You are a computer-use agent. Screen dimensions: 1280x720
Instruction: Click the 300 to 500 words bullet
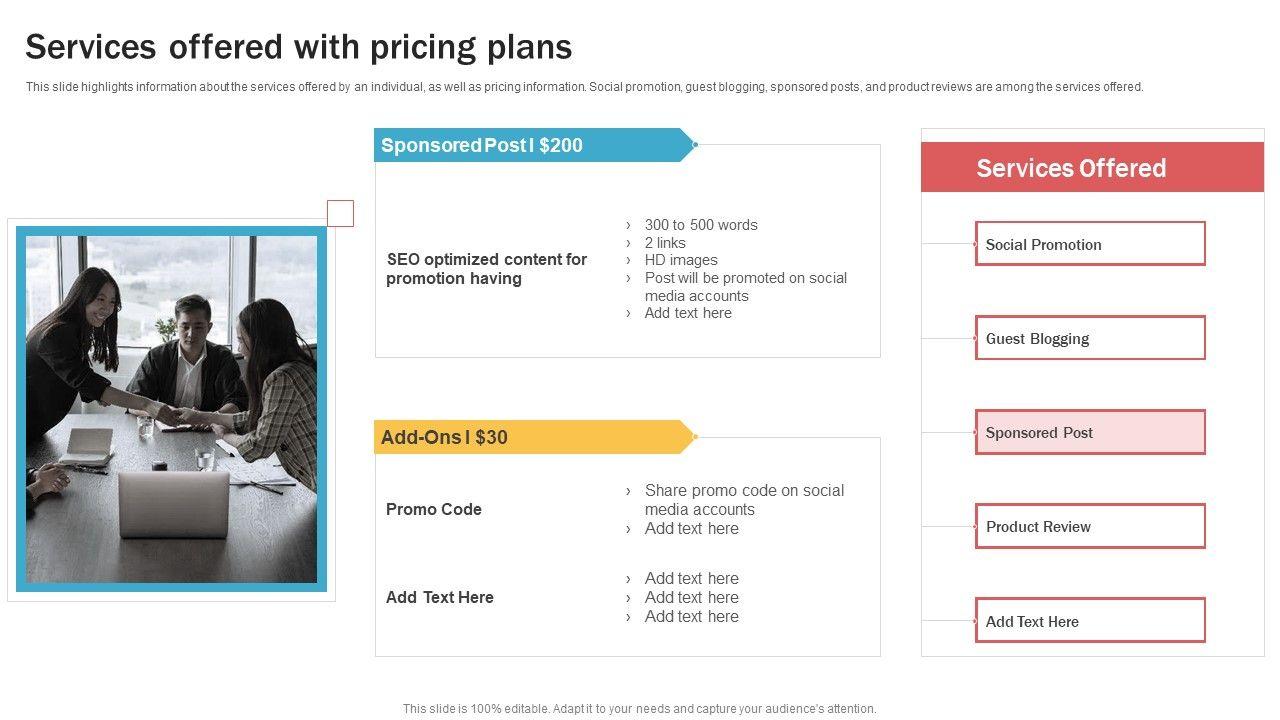pos(700,225)
